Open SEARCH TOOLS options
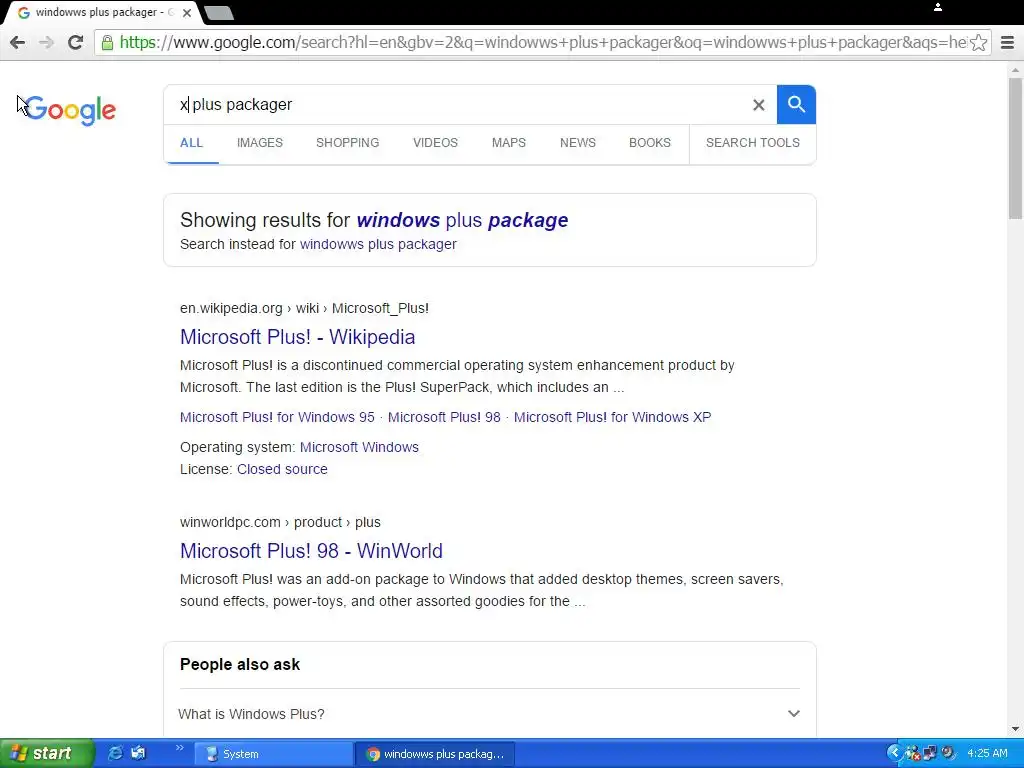Screen dimensions: 1024x768 753,142
